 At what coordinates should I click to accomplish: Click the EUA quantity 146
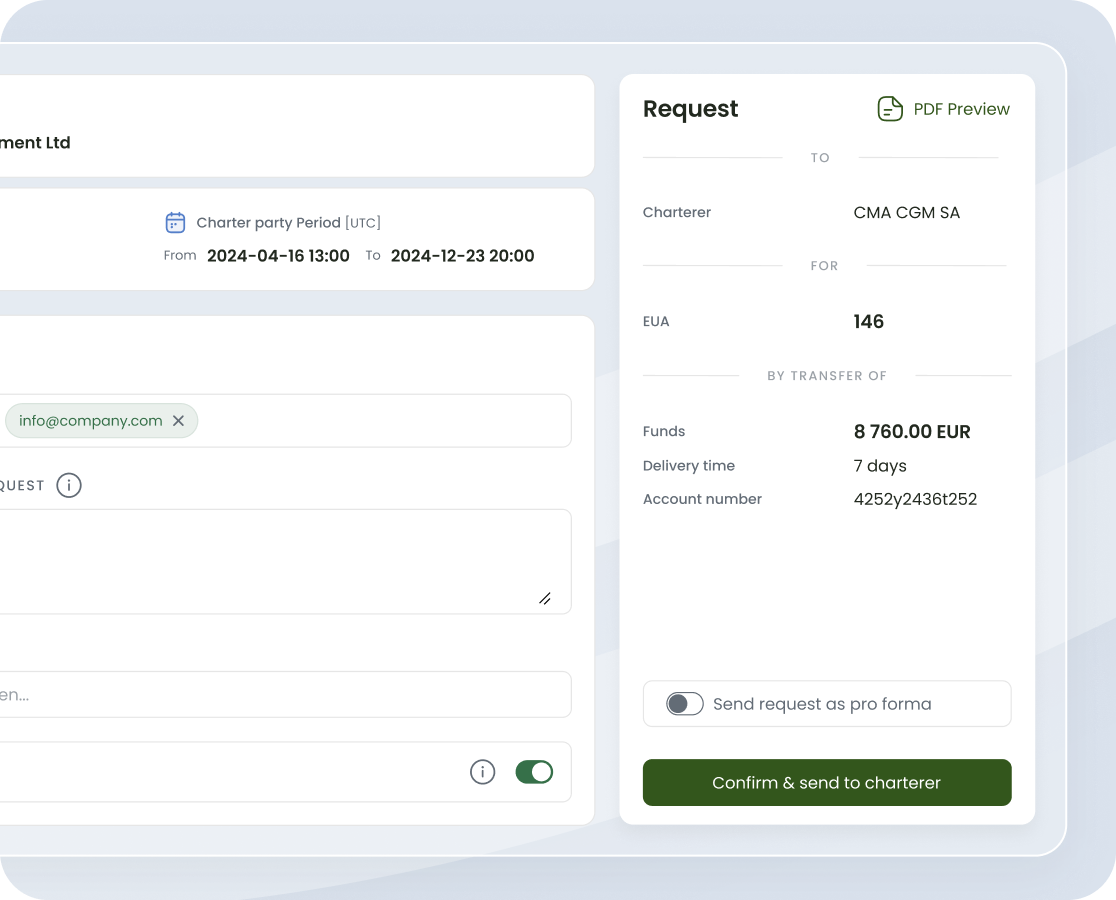tap(869, 322)
